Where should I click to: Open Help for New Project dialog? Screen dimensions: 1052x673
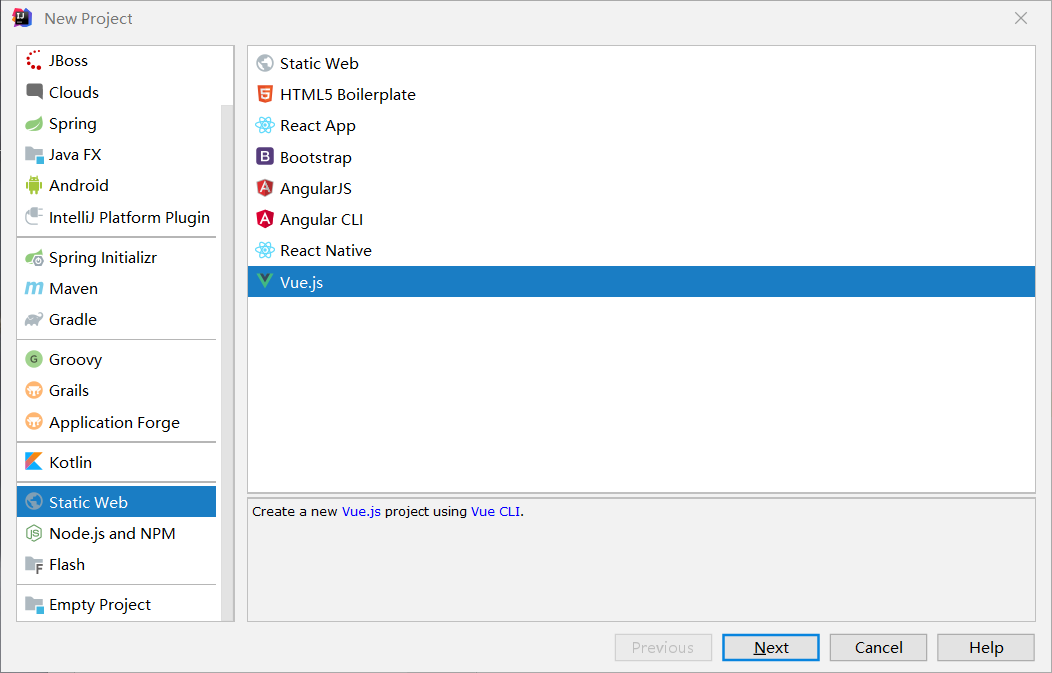[986, 648]
